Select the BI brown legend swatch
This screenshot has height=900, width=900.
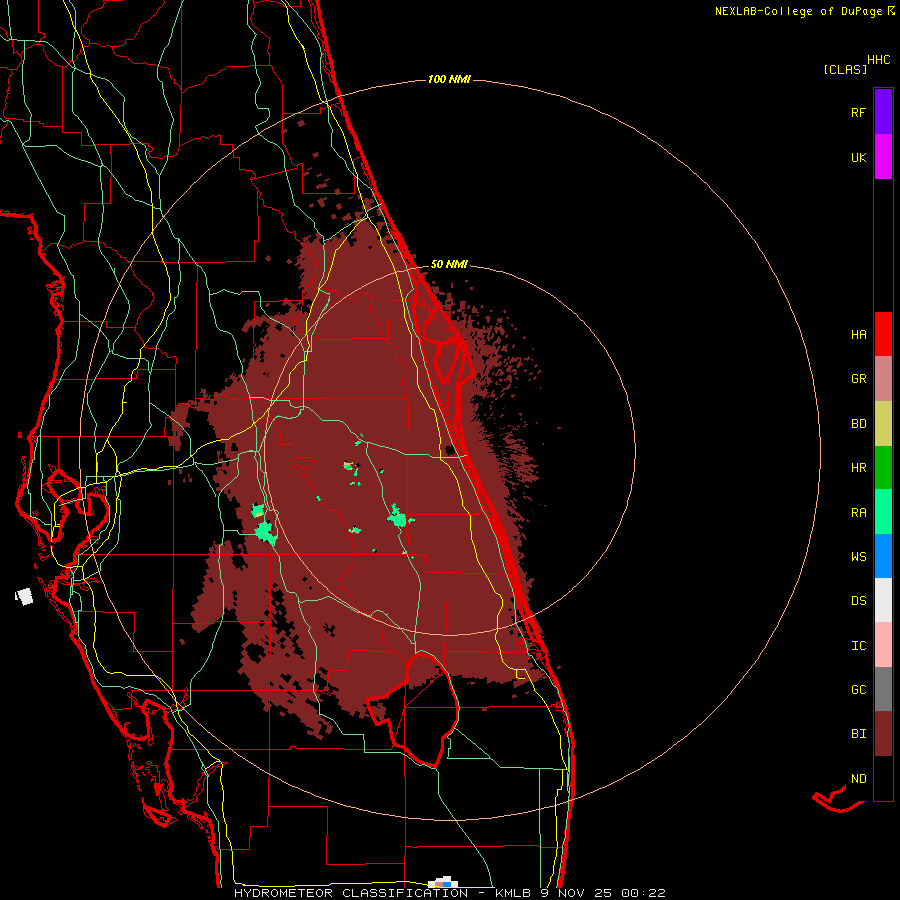(x=883, y=734)
